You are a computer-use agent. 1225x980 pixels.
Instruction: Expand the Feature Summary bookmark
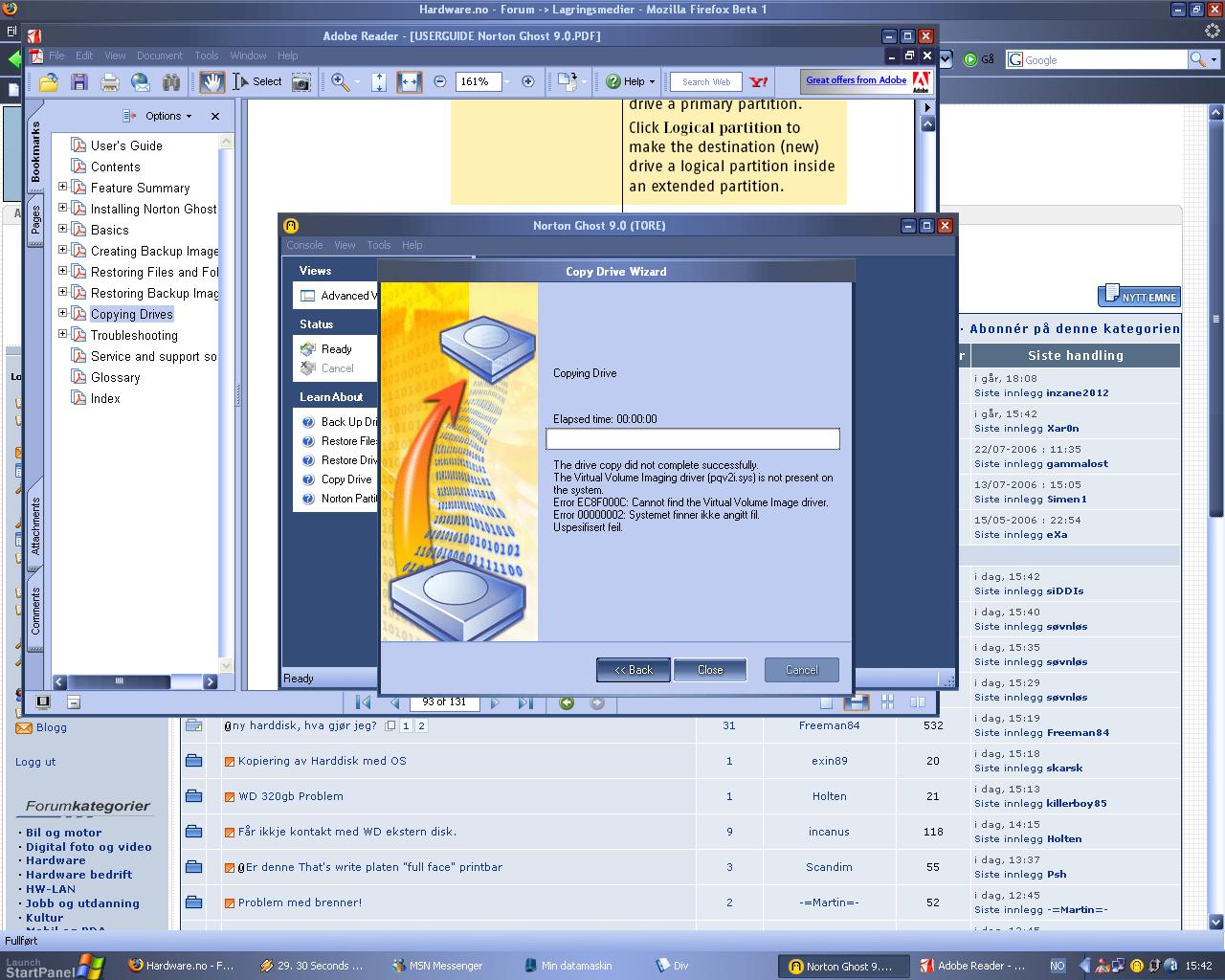63,188
